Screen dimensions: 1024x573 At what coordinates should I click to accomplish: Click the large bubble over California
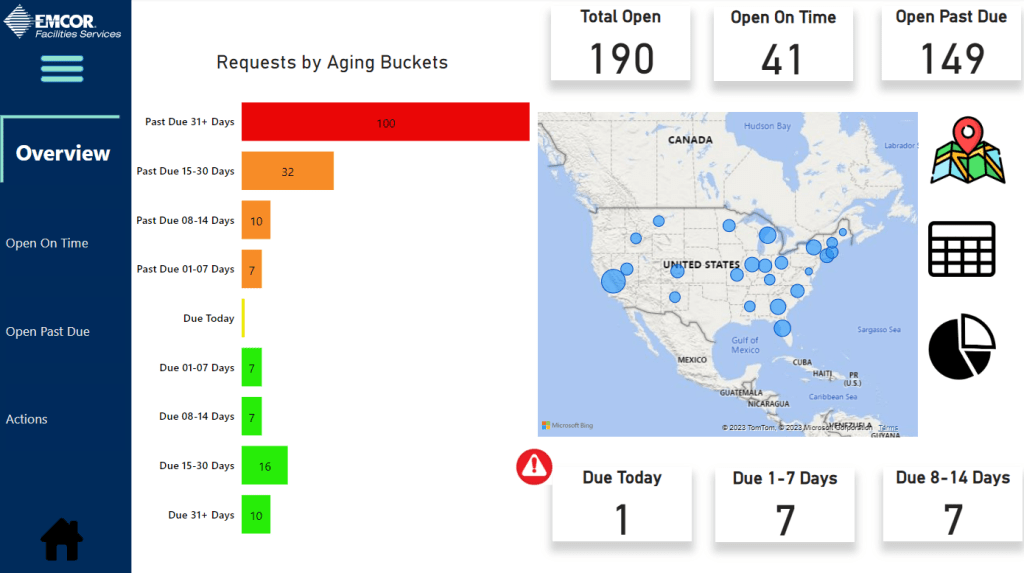[x=614, y=281]
